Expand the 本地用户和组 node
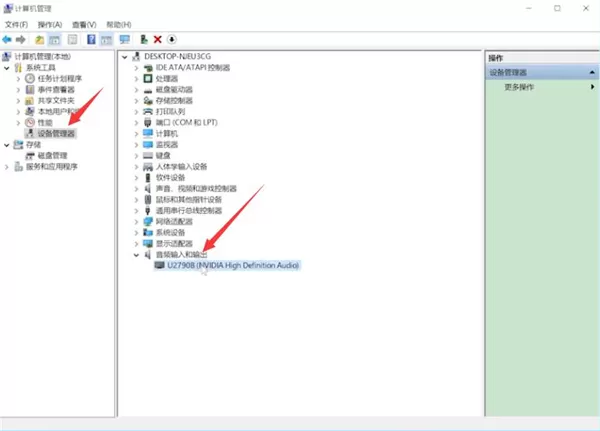The height and width of the screenshot is (431, 600). 18,112
